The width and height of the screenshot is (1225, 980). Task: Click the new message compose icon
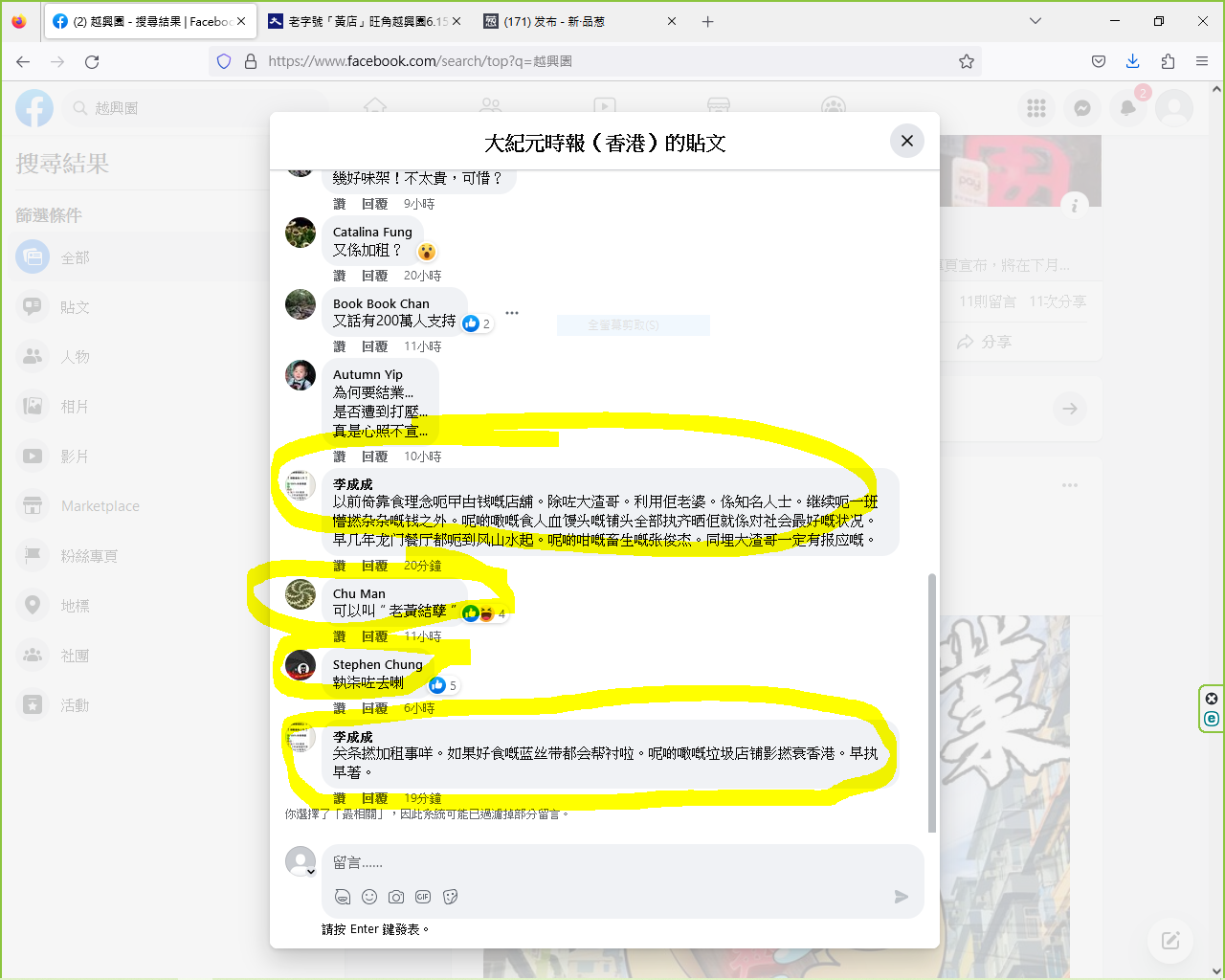[x=1170, y=940]
